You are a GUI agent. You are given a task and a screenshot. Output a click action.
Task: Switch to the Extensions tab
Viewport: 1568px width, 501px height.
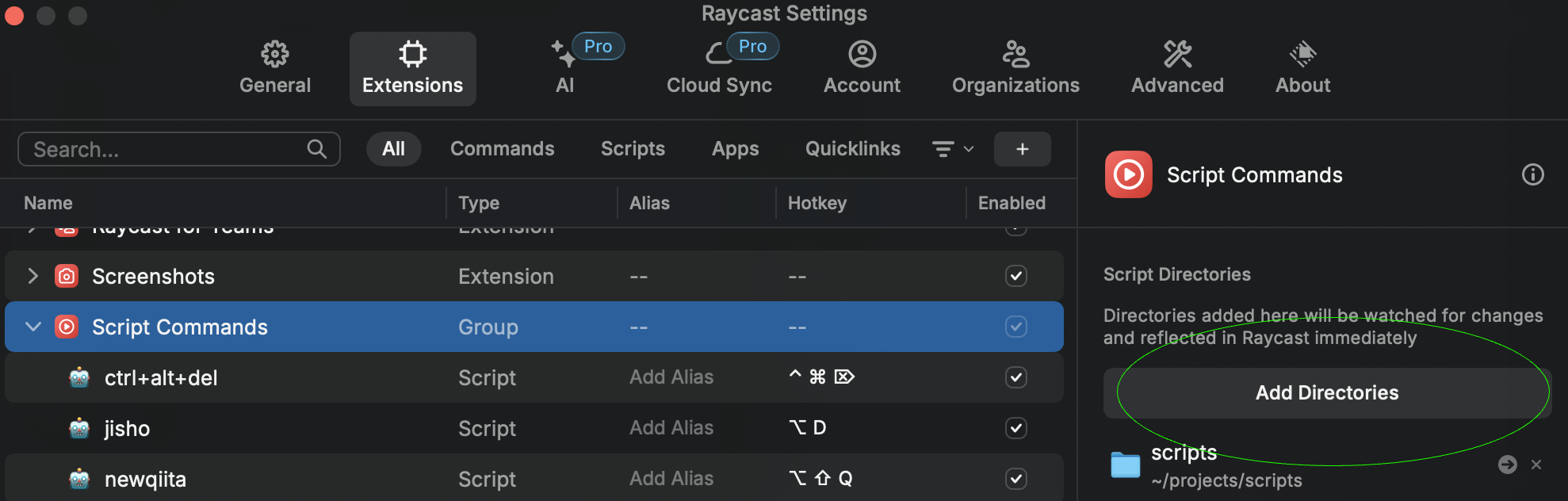(x=412, y=68)
